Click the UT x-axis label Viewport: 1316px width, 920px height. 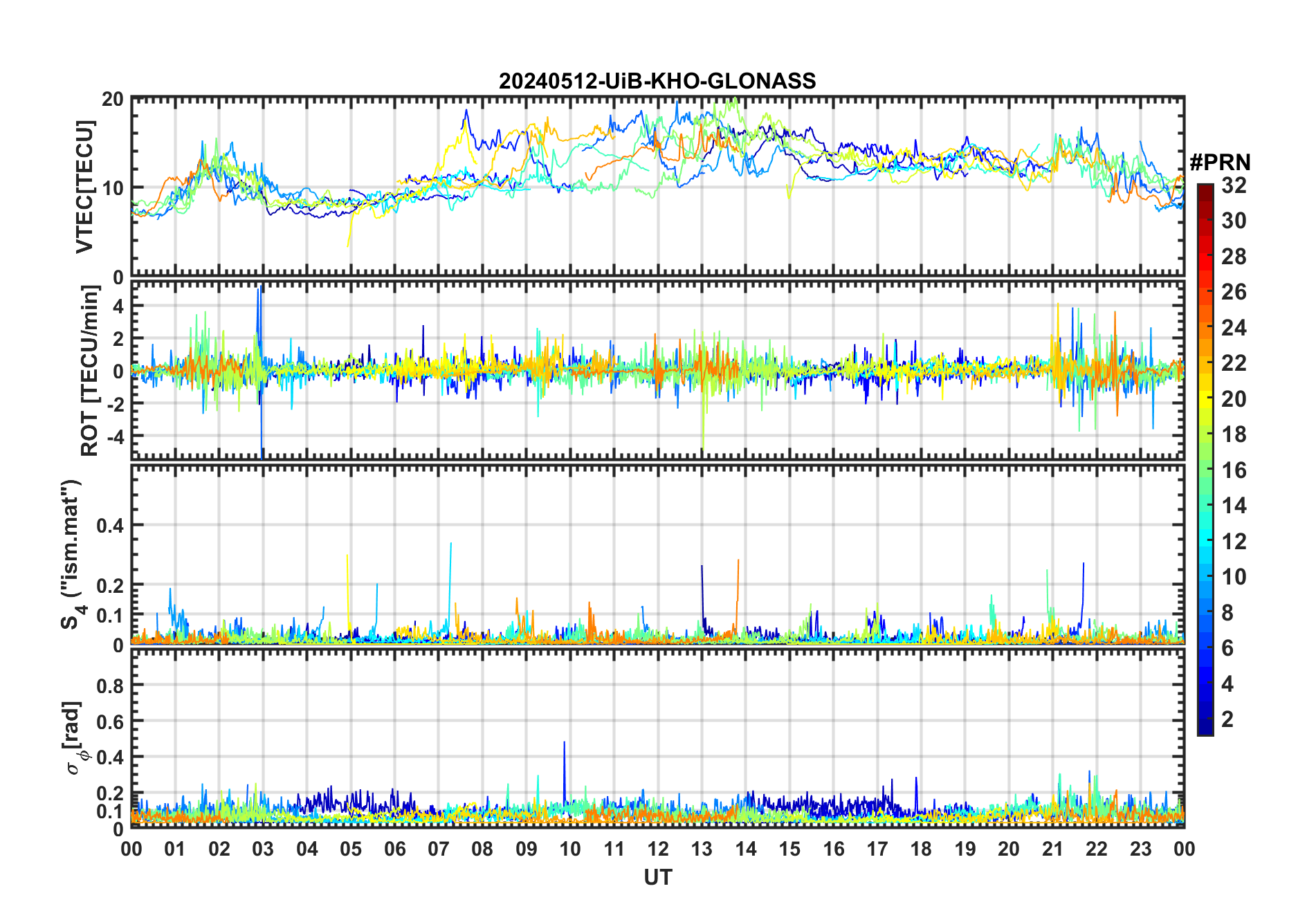coord(657,878)
